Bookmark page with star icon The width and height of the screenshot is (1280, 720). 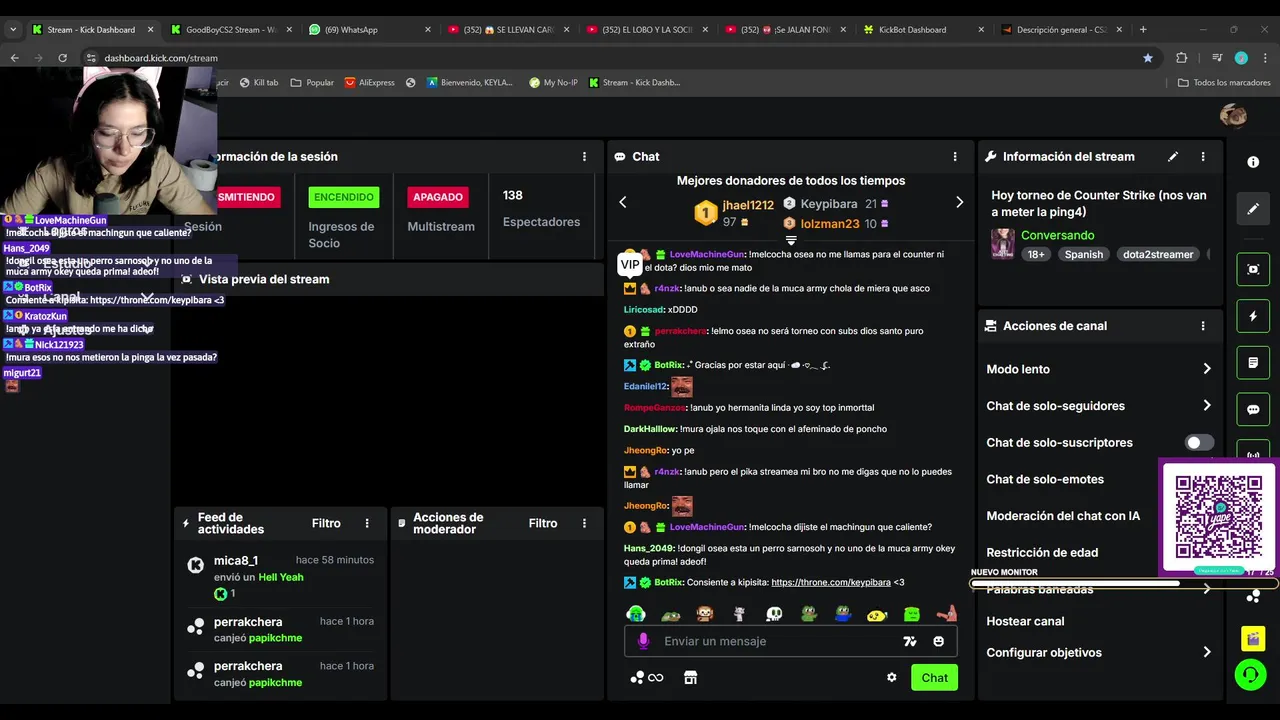pyautogui.click(x=1148, y=58)
